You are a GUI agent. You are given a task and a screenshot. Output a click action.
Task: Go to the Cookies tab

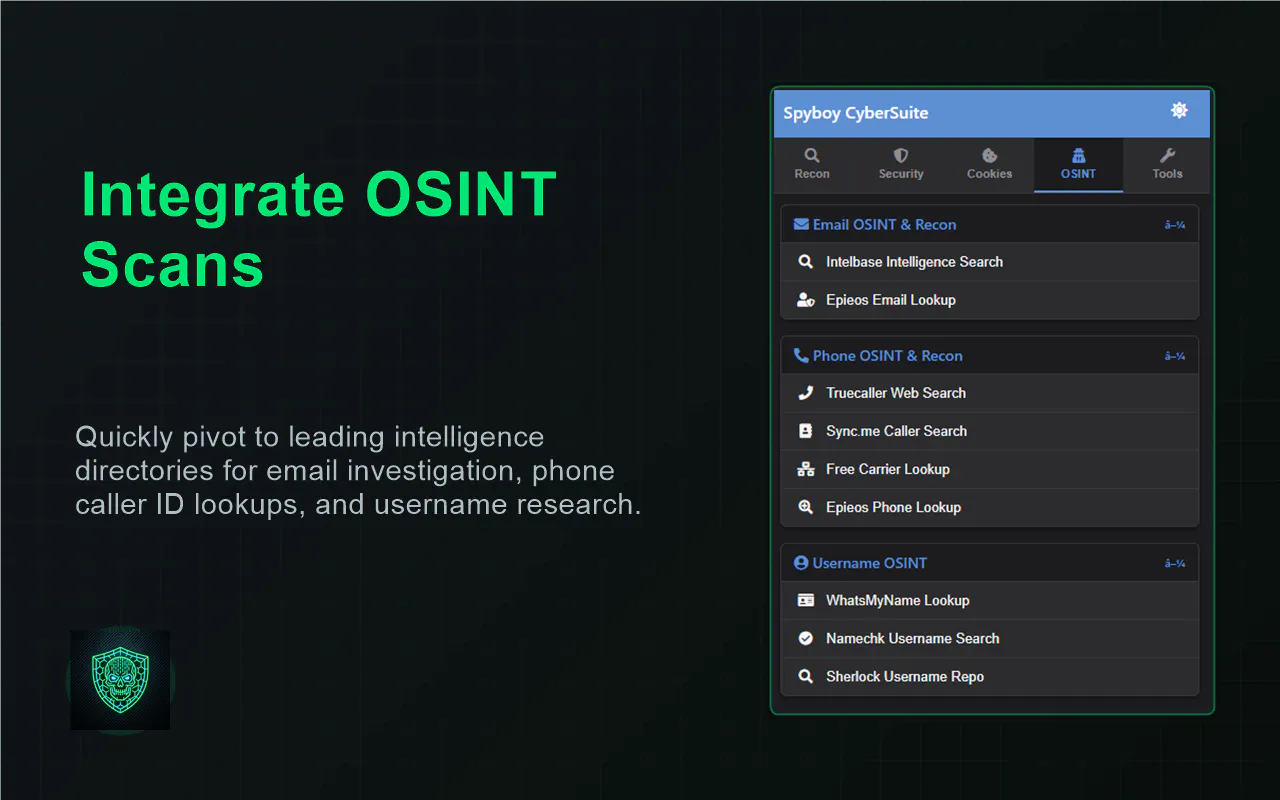coord(990,164)
